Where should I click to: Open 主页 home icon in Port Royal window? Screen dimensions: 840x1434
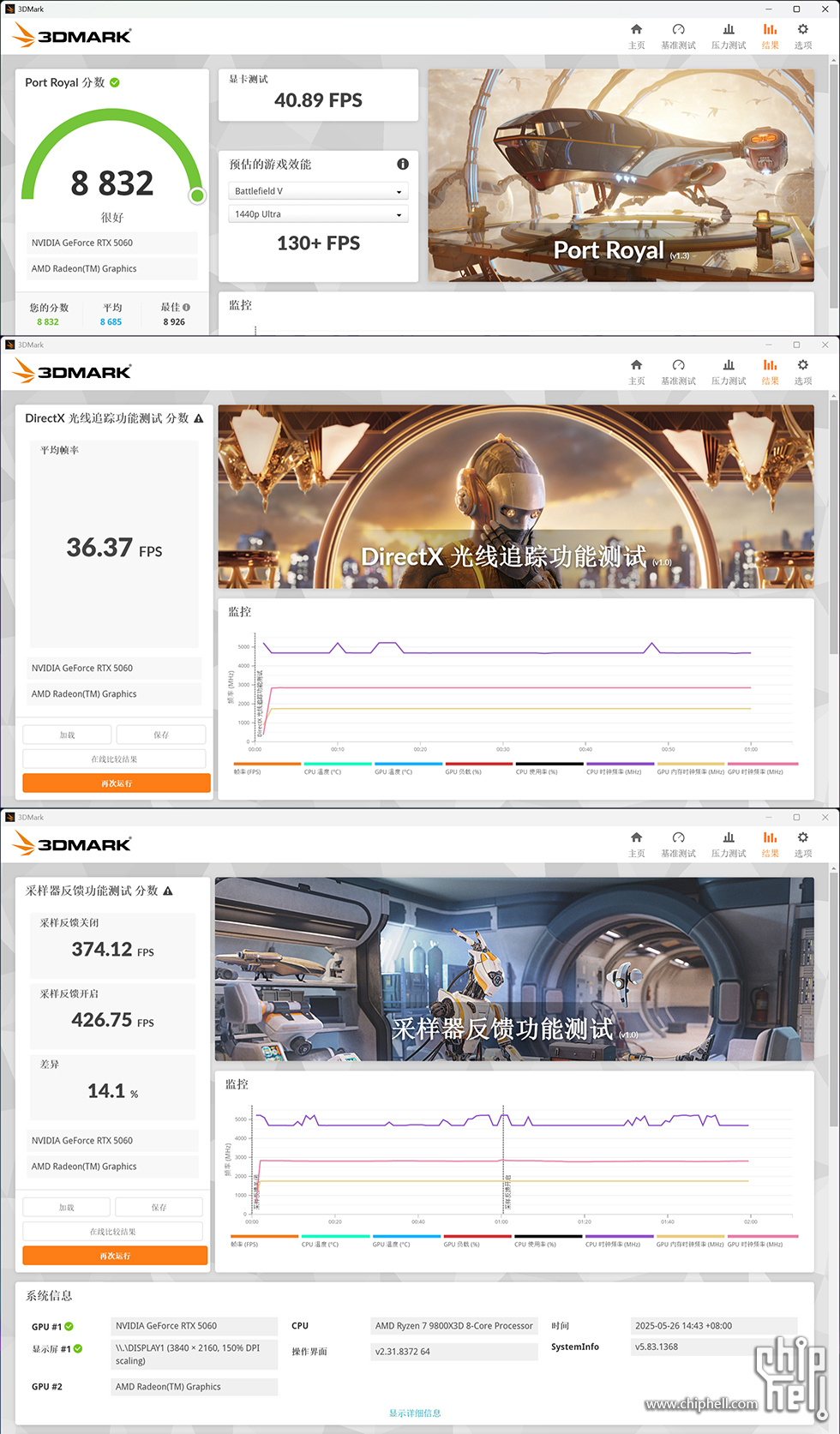point(636,36)
